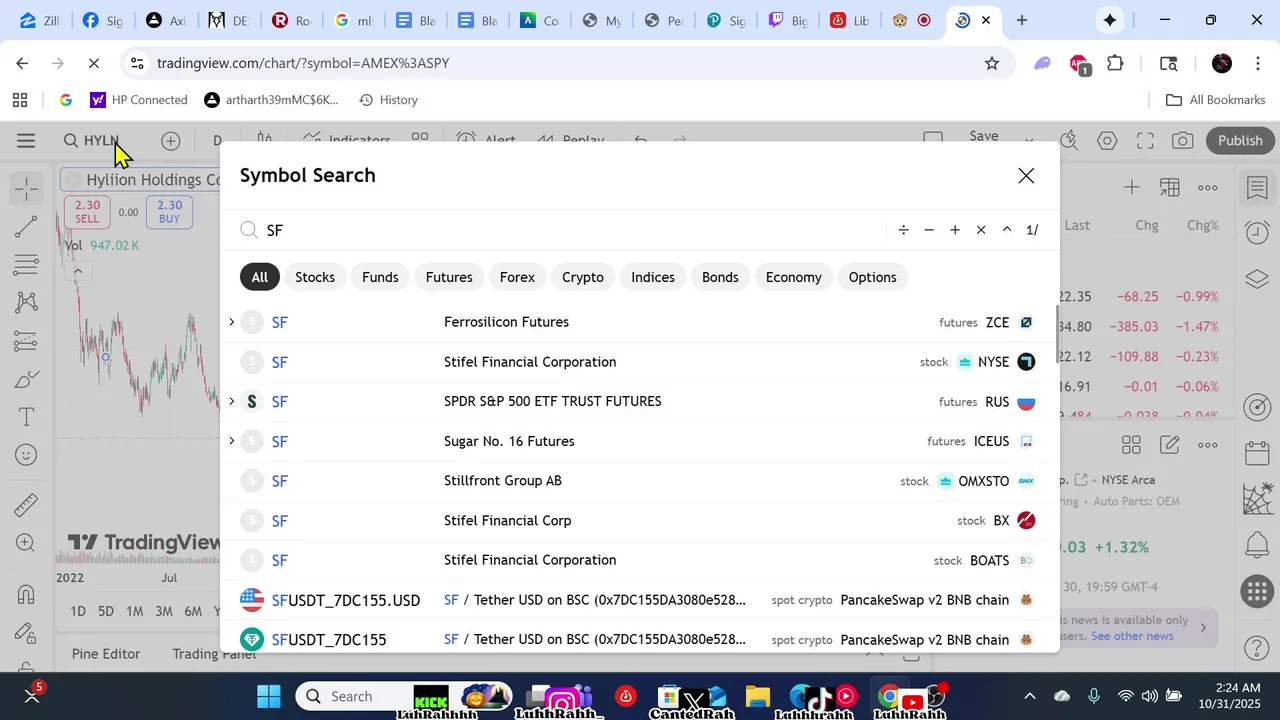Select the trend line drawing tool
1280x720 pixels.
tap(27, 227)
